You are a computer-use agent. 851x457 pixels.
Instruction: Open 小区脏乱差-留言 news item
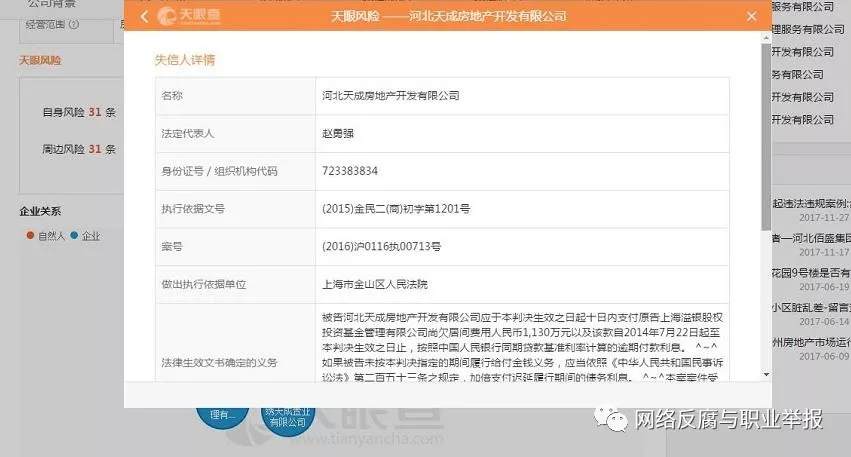[x=811, y=314]
